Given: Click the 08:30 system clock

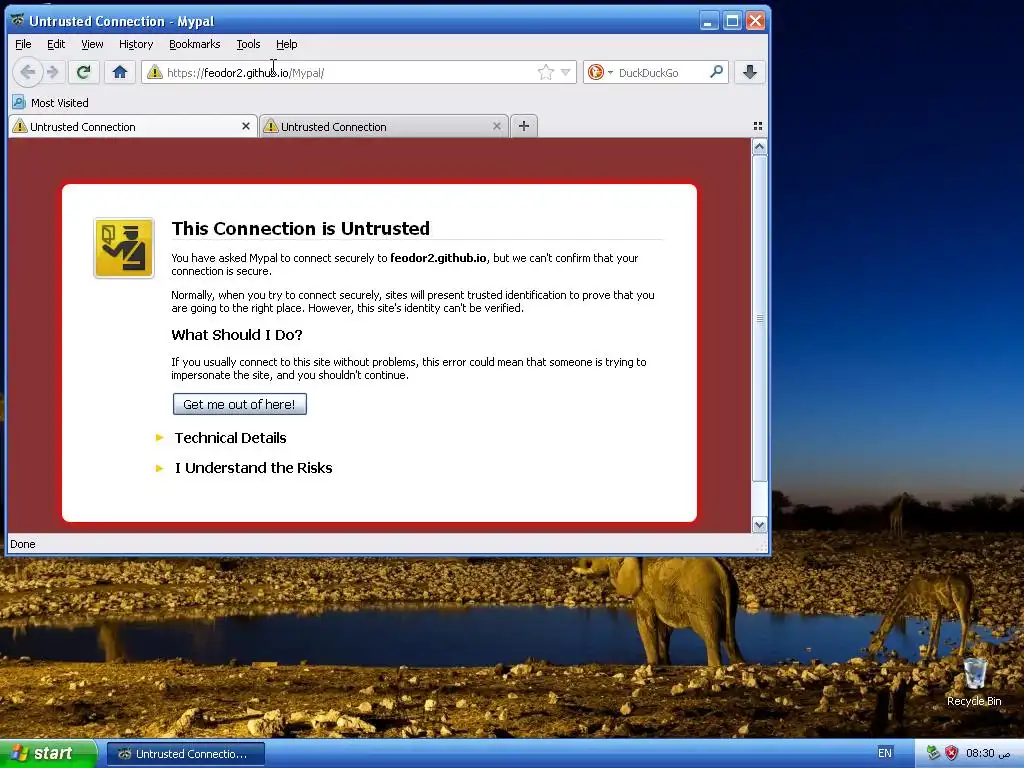Looking at the screenshot, I should 988,753.
